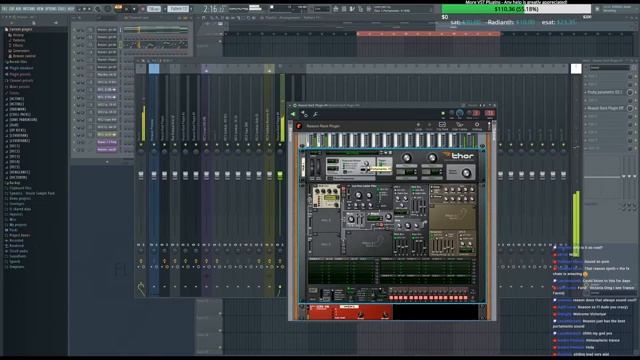
Task: Click the tempo value field
Action: pos(153,9)
